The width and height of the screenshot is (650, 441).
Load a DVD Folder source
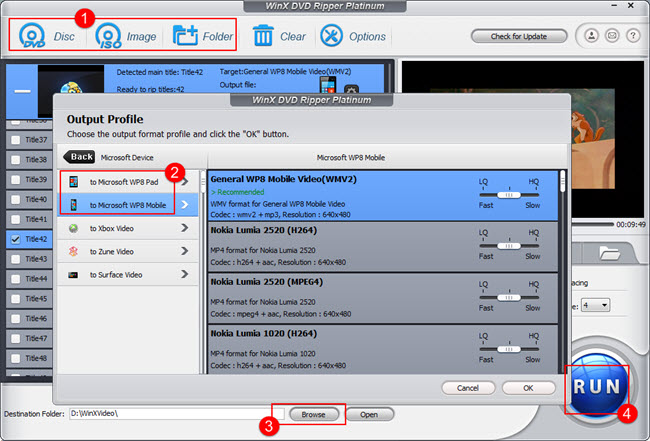coord(203,36)
